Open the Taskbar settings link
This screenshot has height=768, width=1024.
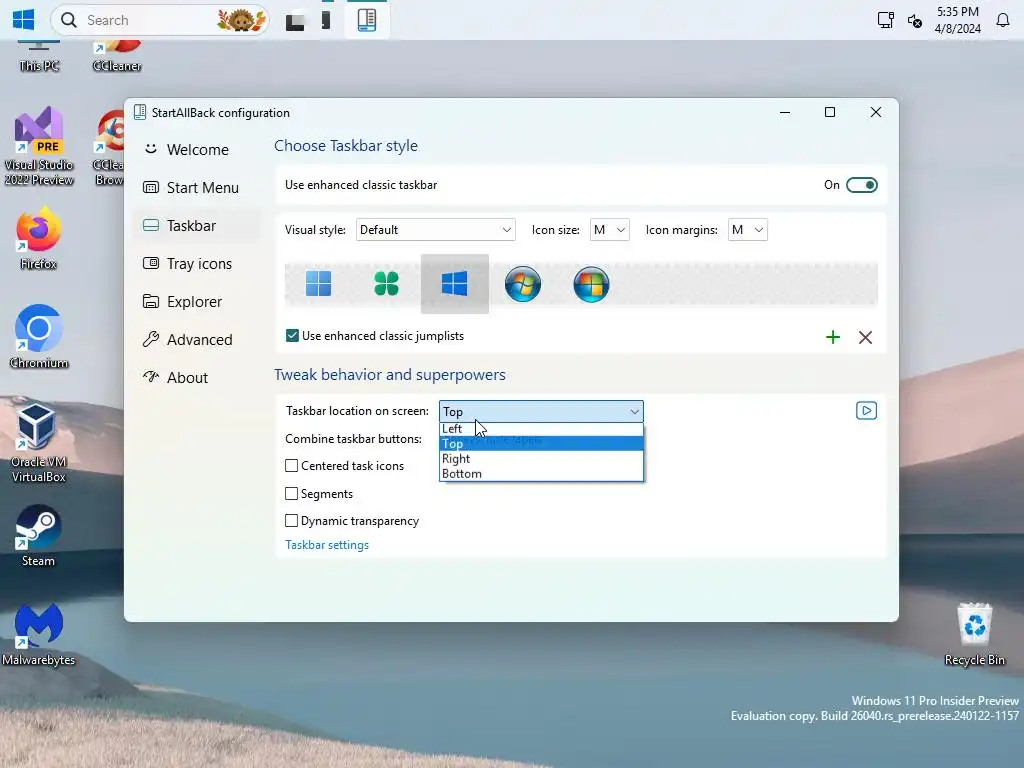tap(327, 545)
